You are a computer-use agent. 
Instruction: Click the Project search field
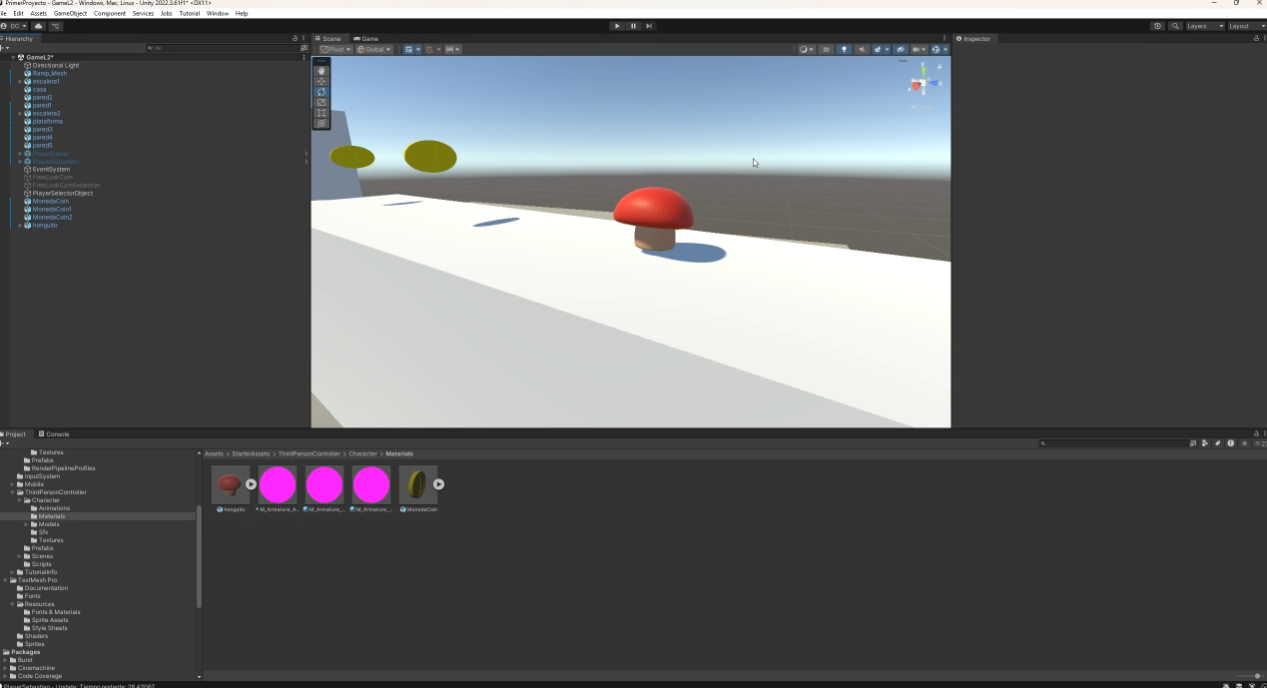click(1115, 443)
